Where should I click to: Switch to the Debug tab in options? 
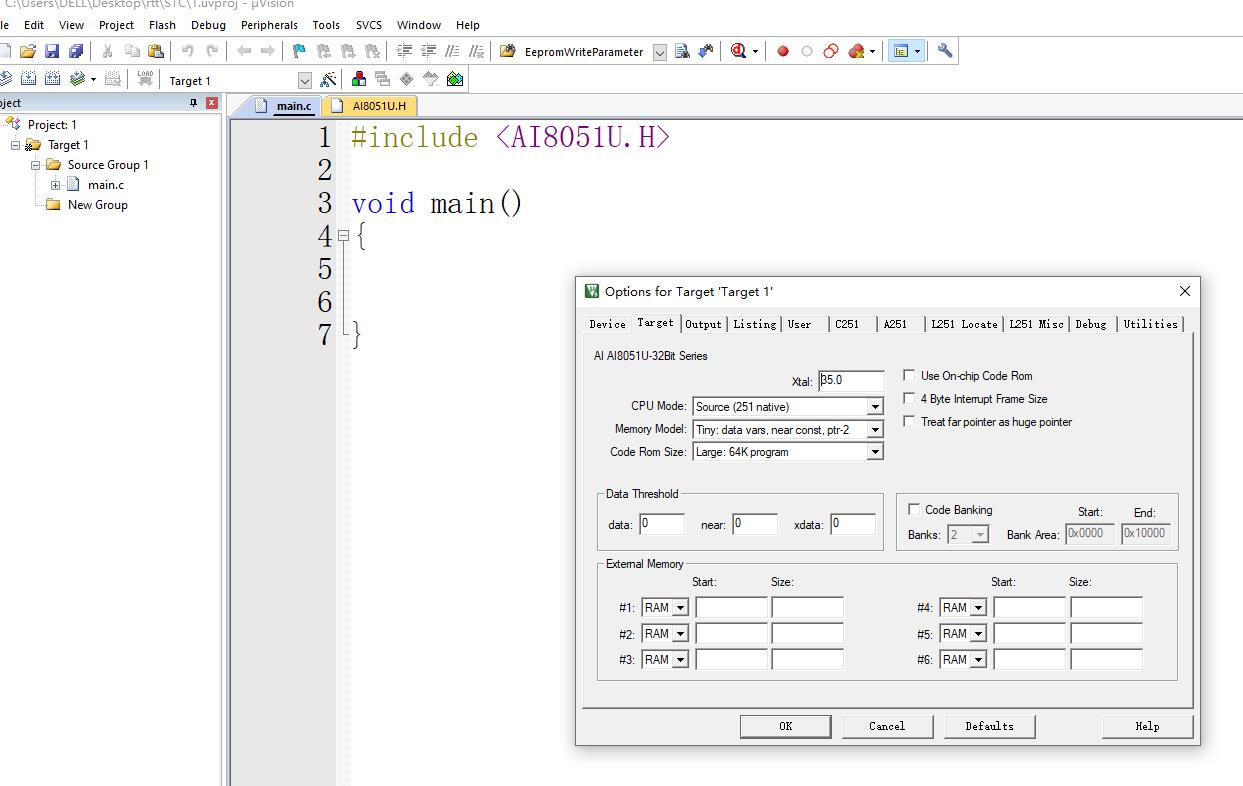tap(1091, 324)
